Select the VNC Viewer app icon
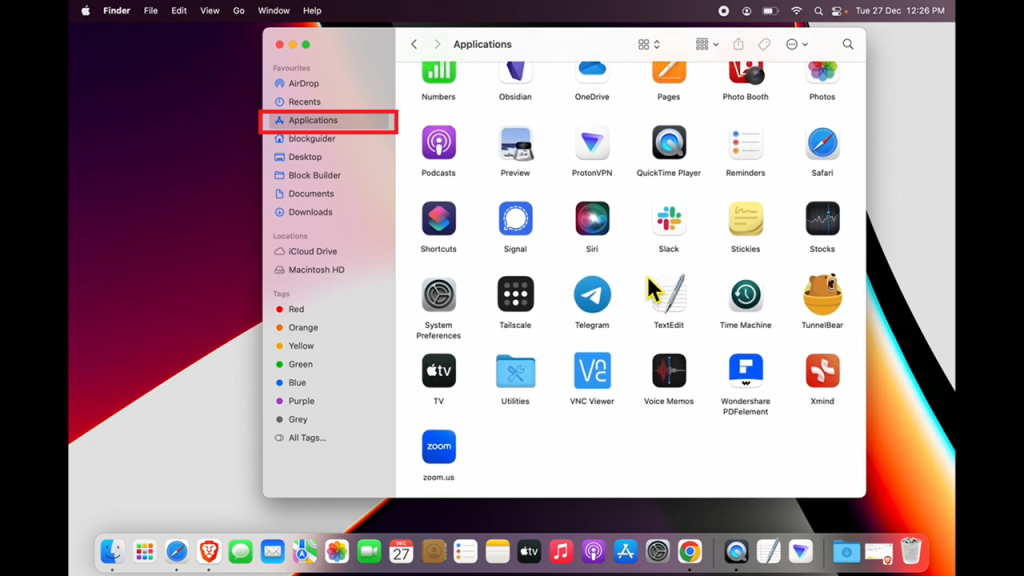This screenshot has height=576, width=1024. coord(592,370)
